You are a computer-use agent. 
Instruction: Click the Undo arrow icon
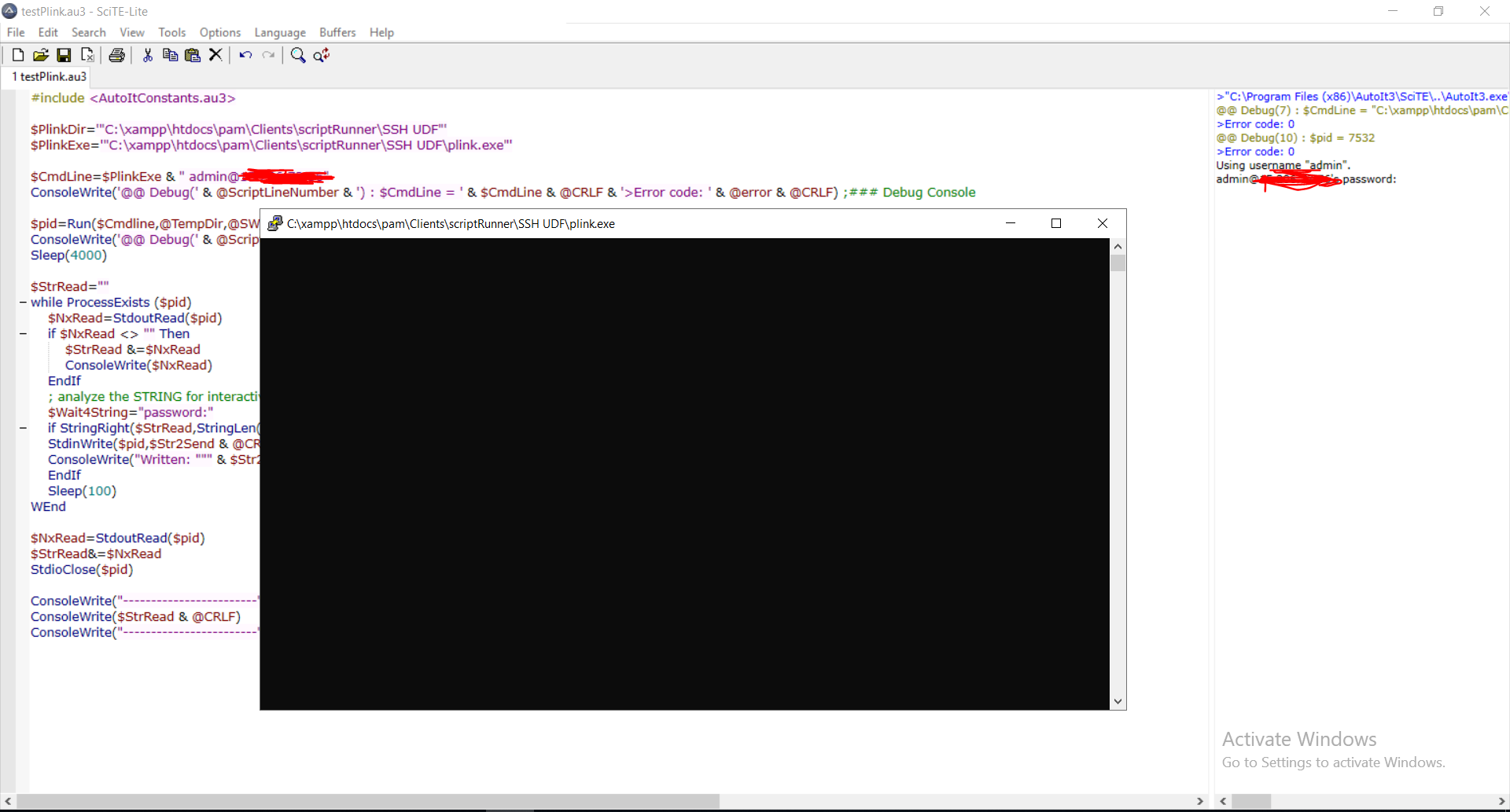tap(245, 55)
